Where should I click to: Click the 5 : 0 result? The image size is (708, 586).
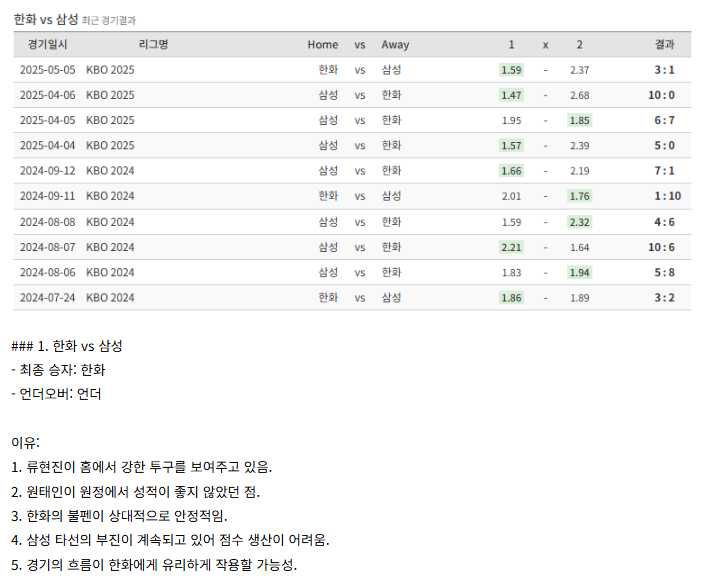tap(665, 146)
